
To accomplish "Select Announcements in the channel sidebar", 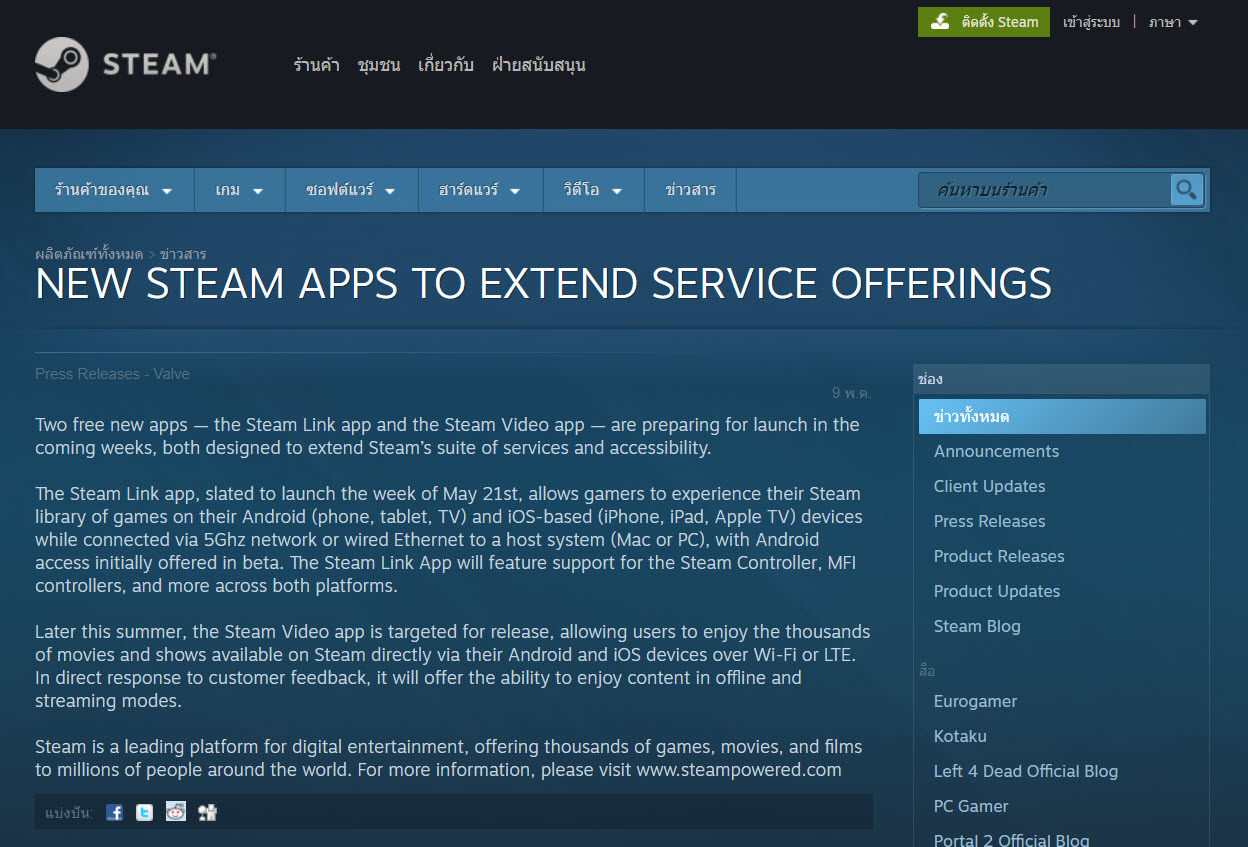I will click(x=996, y=451).
